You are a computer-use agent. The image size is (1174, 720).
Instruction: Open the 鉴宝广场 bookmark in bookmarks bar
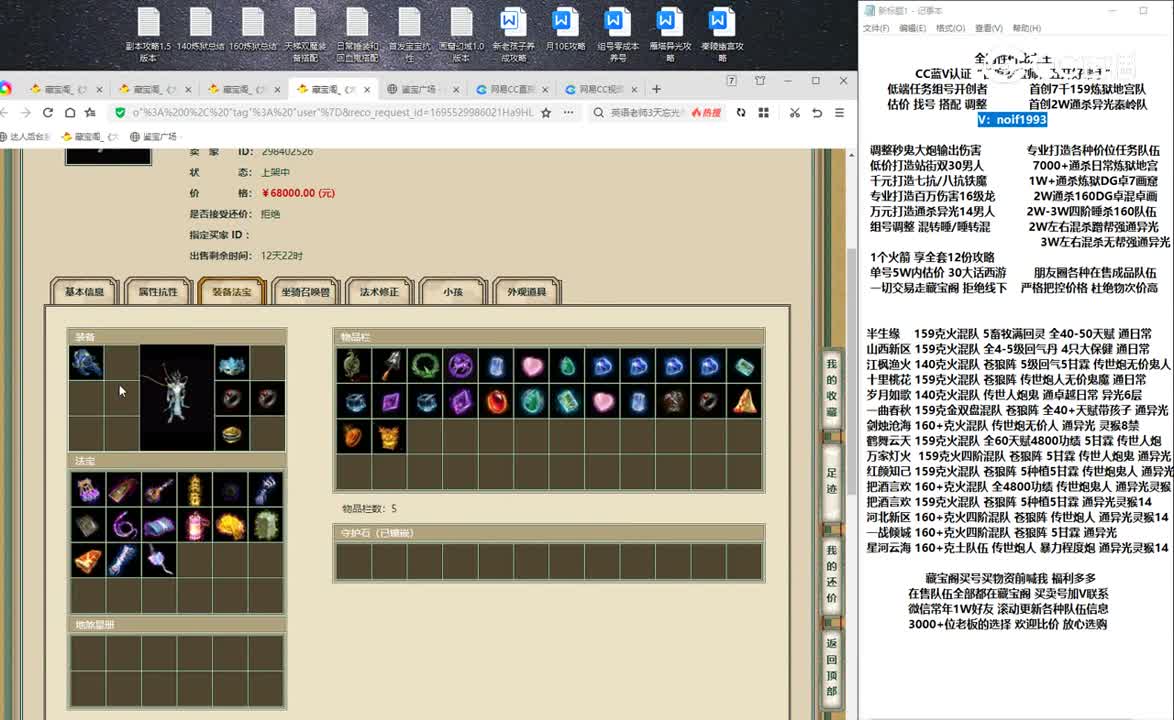(153, 136)
